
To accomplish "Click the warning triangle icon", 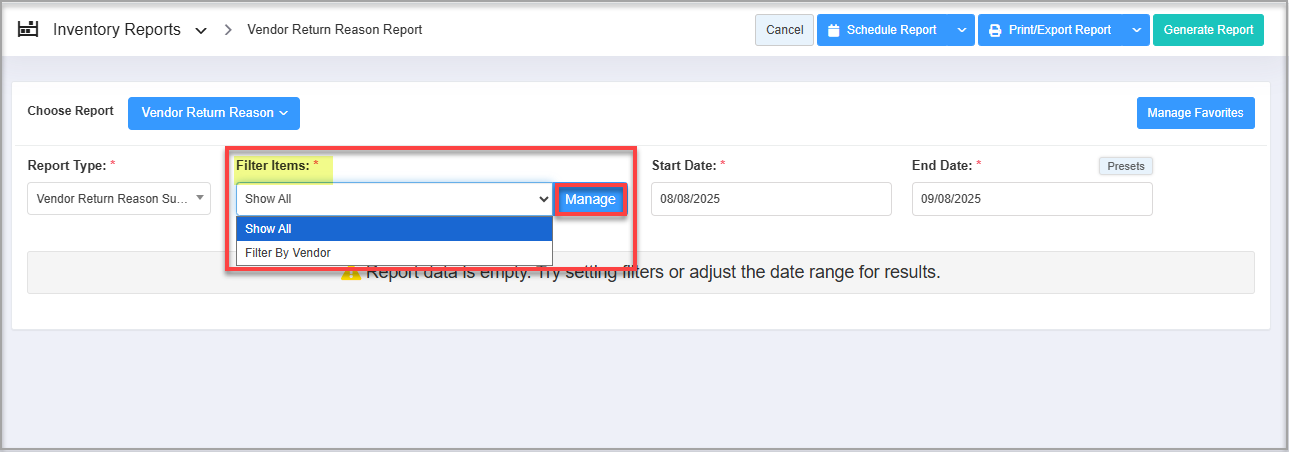I will point(351,272).
